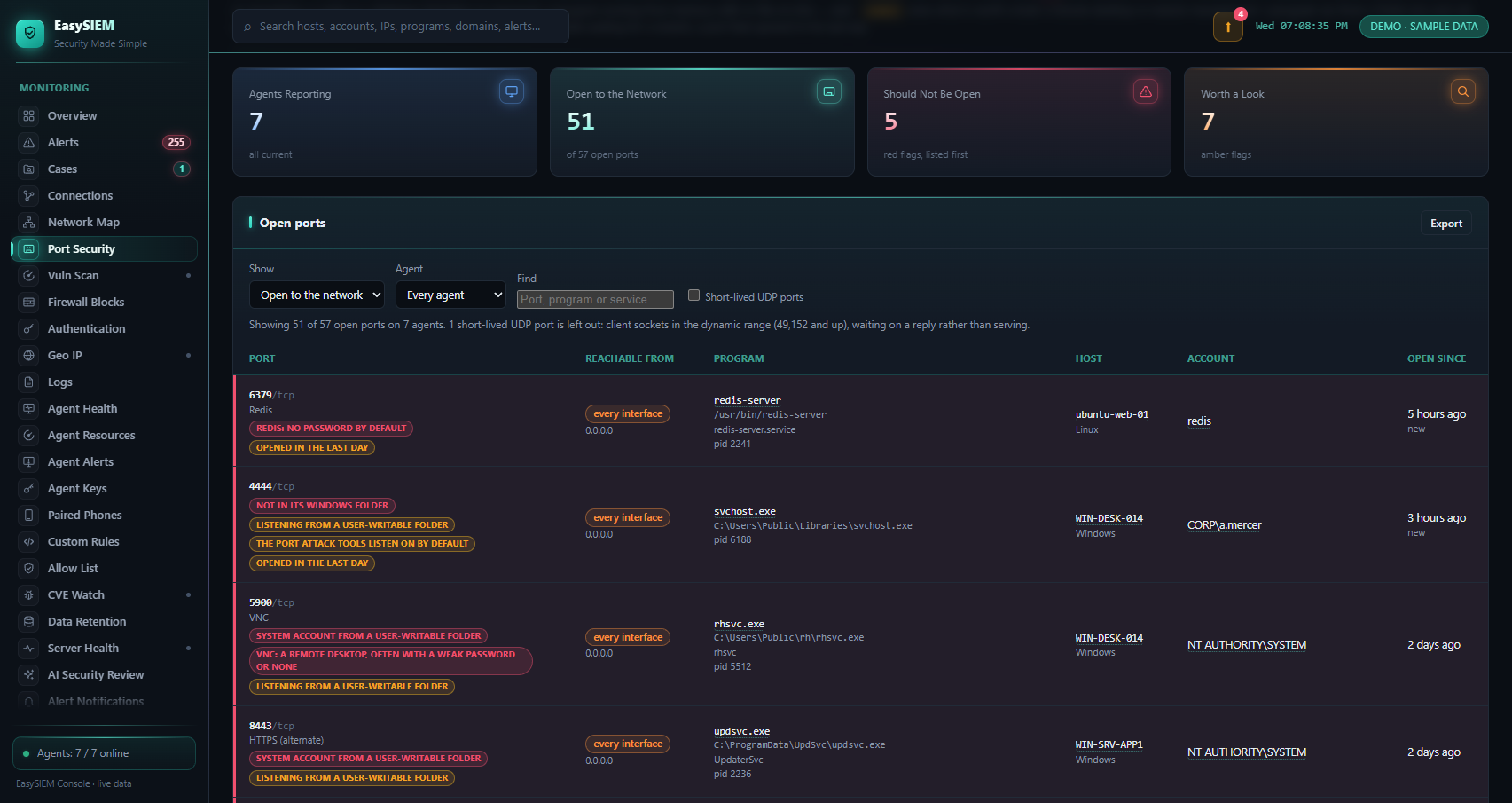Image resolution: width=1512 pixels, height=803 pixels.
Task: Click the Authentication key icon
Action: click(29, 329)
